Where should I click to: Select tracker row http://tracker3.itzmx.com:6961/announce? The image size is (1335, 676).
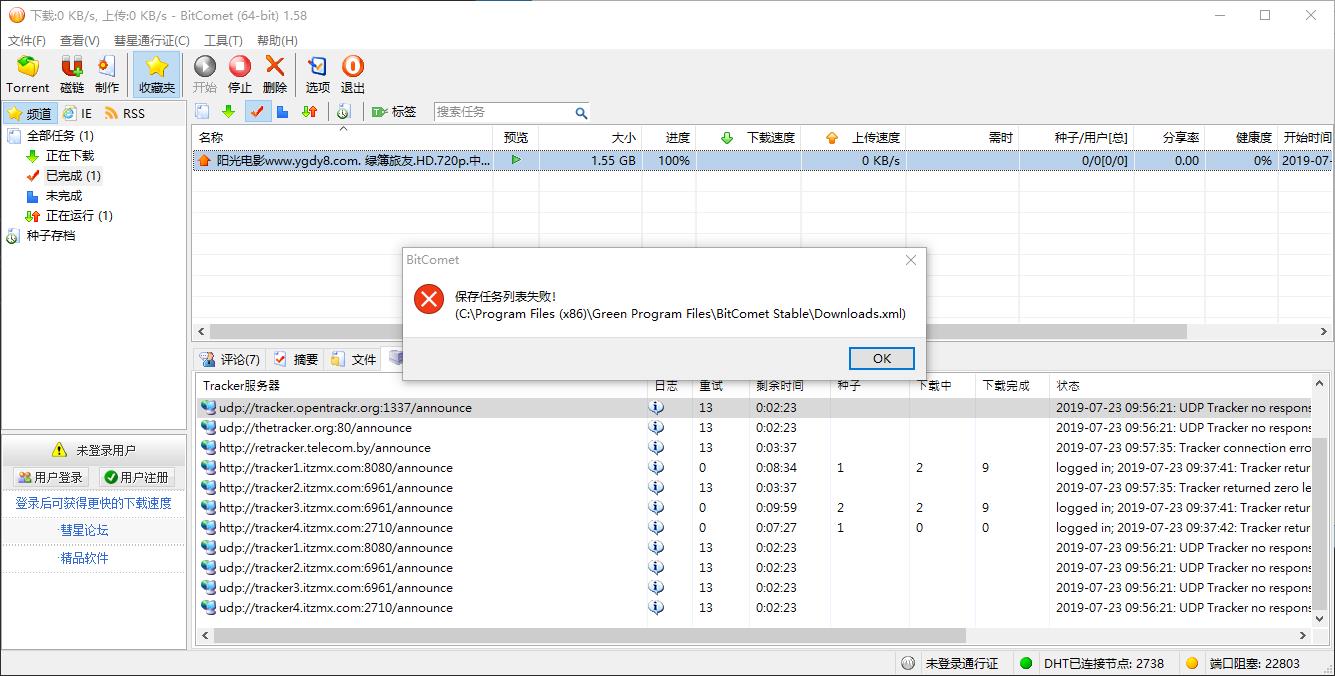[754, 507]
